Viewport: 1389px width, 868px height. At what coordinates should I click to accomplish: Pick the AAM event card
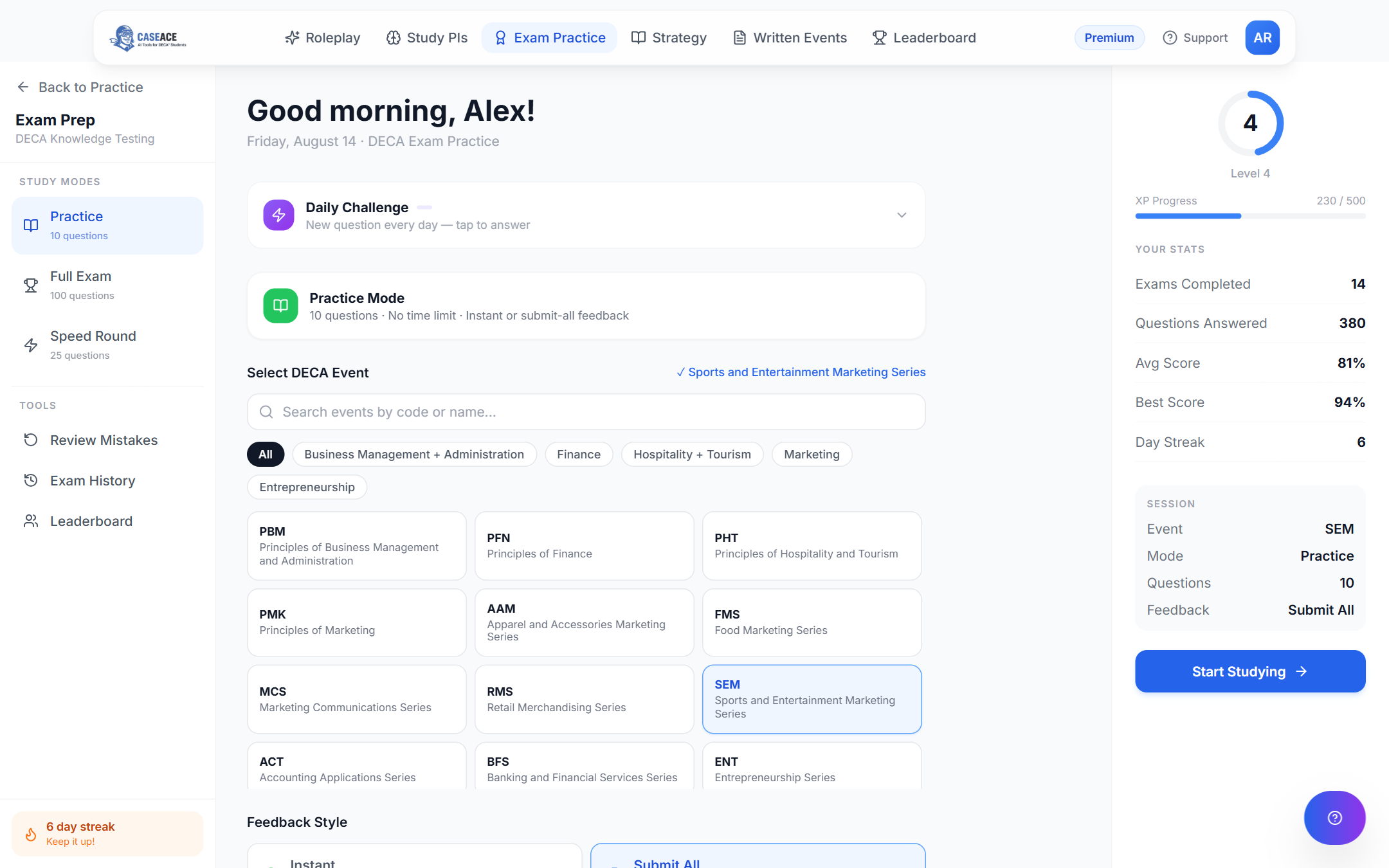click(584, 622)
